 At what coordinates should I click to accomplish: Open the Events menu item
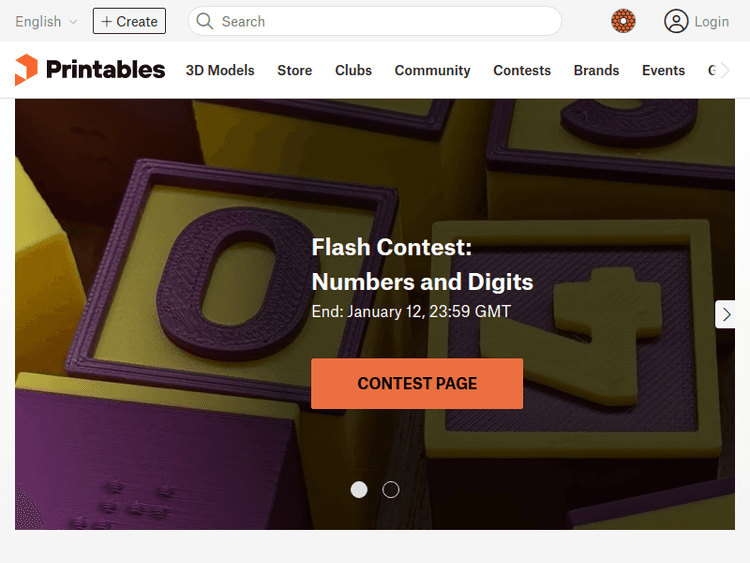click(x=663, y=70)
